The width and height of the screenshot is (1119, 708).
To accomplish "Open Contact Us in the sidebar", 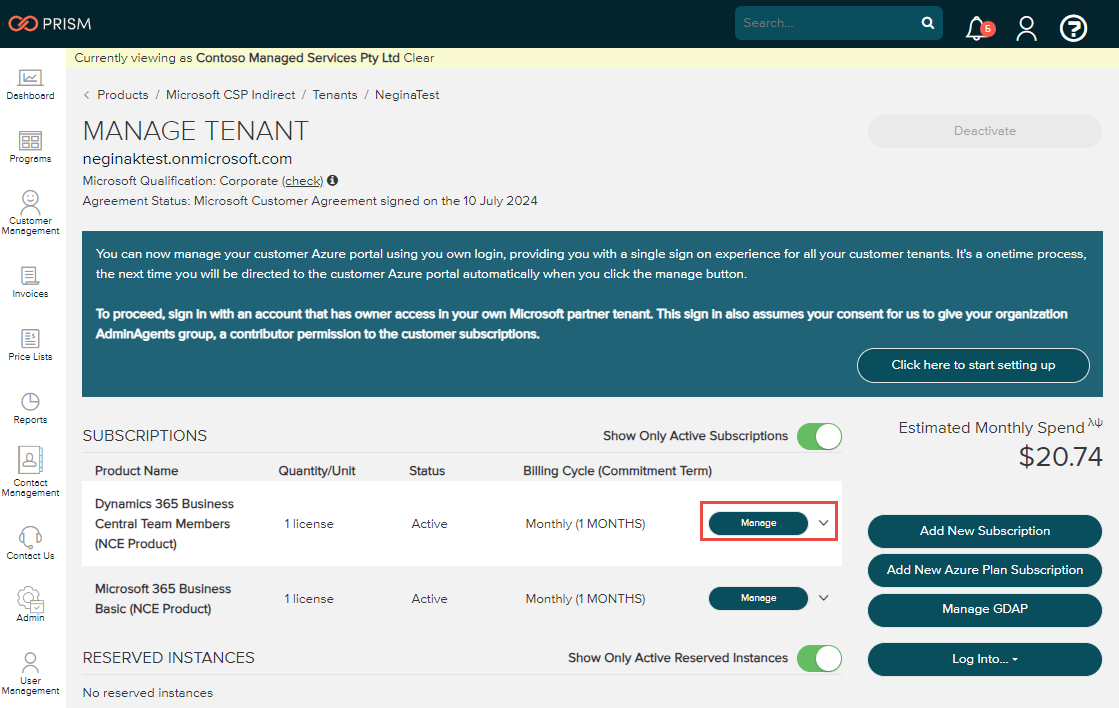I will pos(31,543).
